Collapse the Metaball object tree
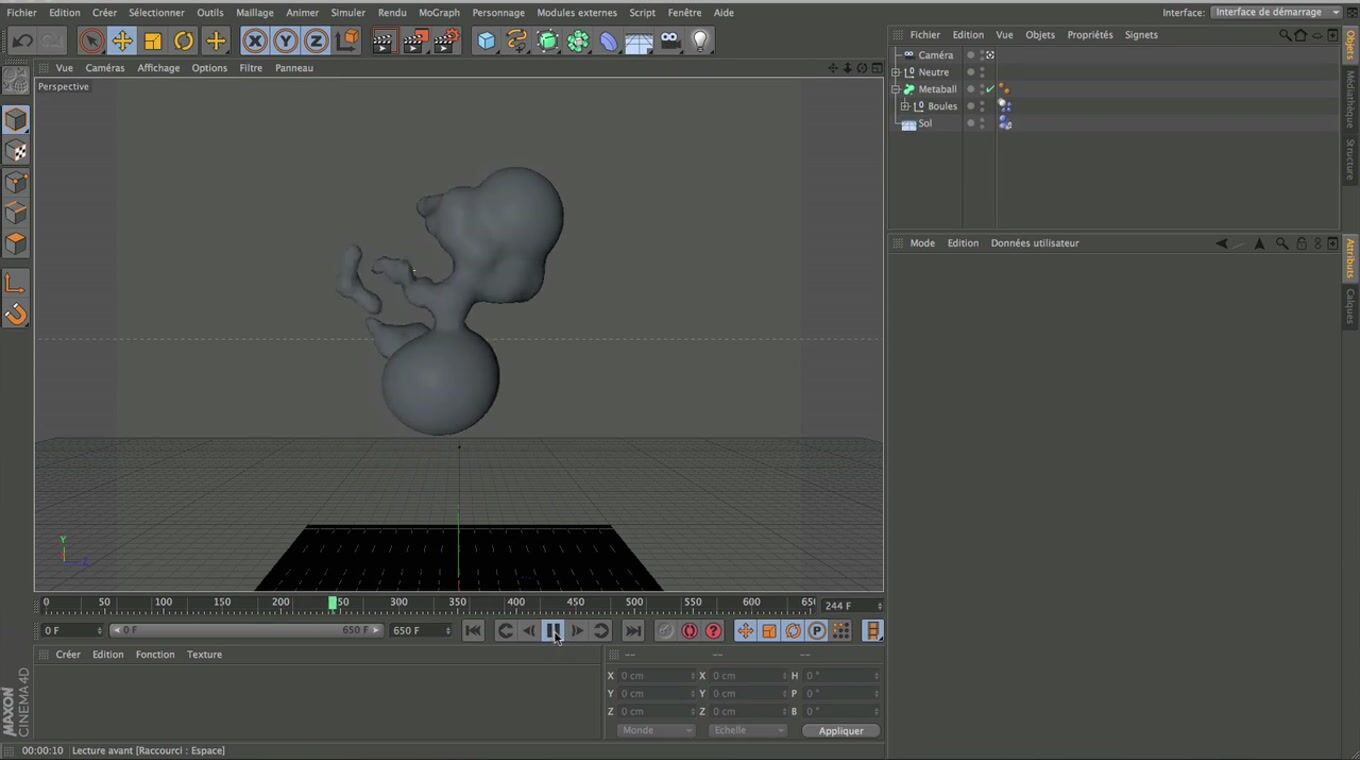 (x=896, y=89)
